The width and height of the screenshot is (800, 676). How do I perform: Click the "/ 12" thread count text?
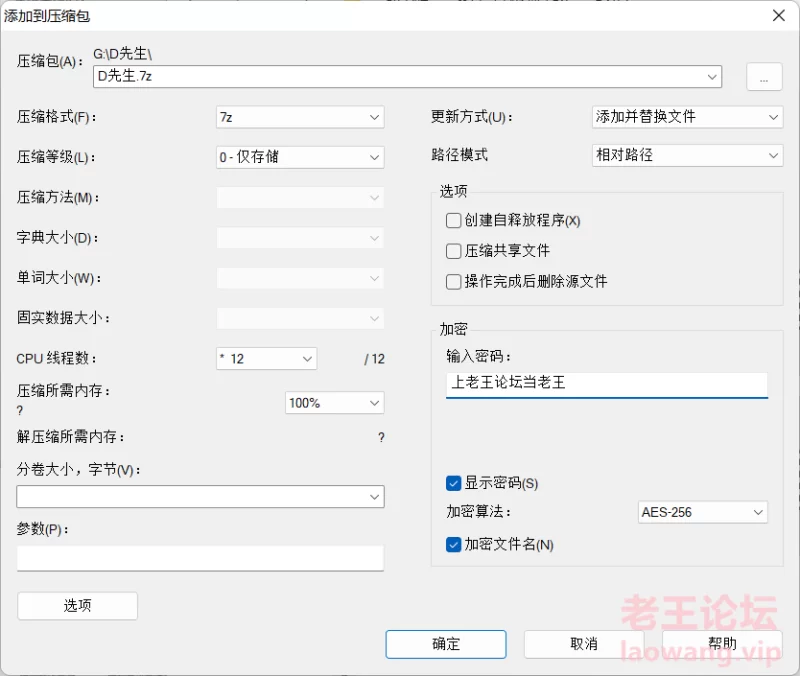[374, 359]
